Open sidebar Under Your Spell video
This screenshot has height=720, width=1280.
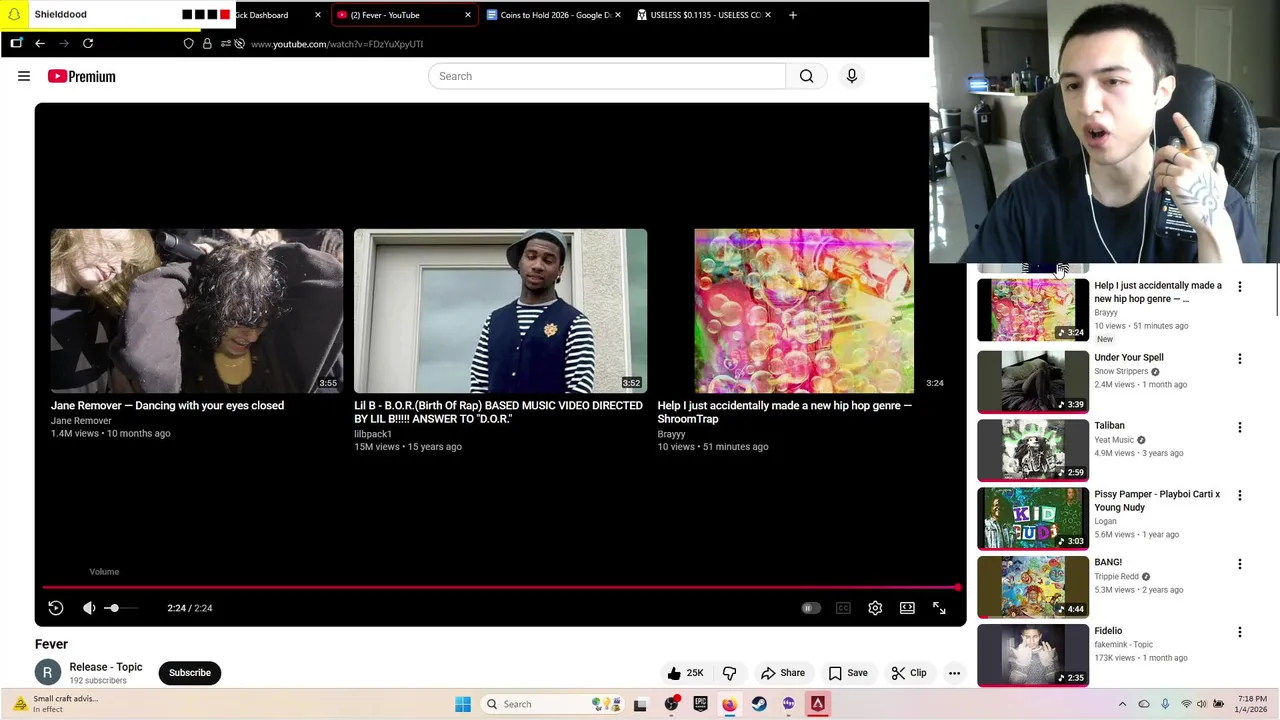click(x=1129, y=358)
